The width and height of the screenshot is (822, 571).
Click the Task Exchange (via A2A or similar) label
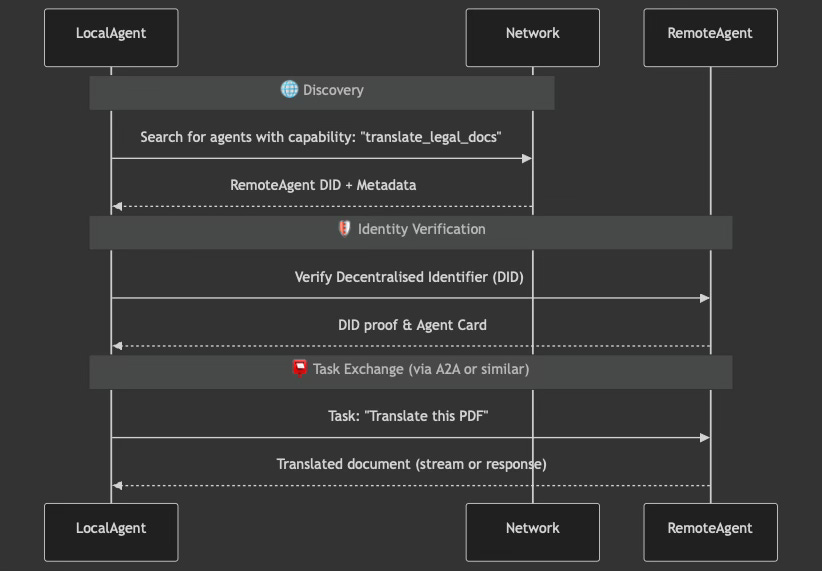(x=421, y=369)
